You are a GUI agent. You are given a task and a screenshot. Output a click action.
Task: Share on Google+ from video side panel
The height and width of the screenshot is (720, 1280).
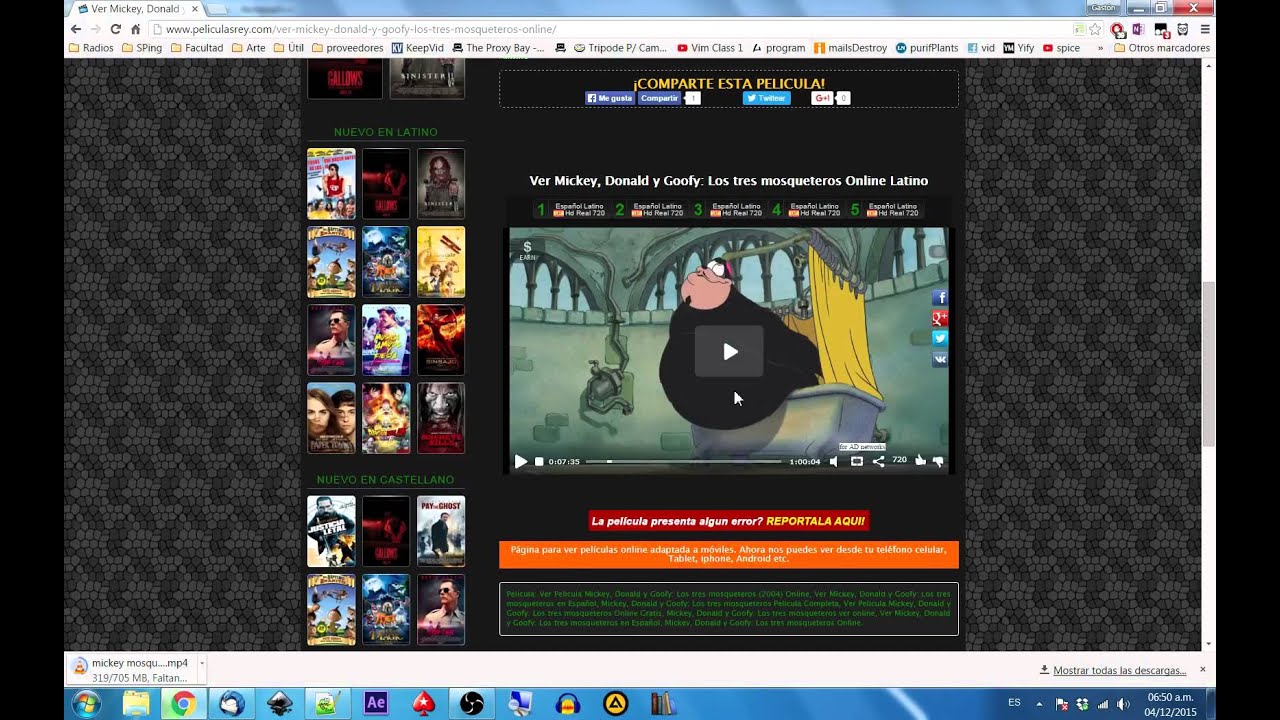pyautogui.click(x=939, y=318)
